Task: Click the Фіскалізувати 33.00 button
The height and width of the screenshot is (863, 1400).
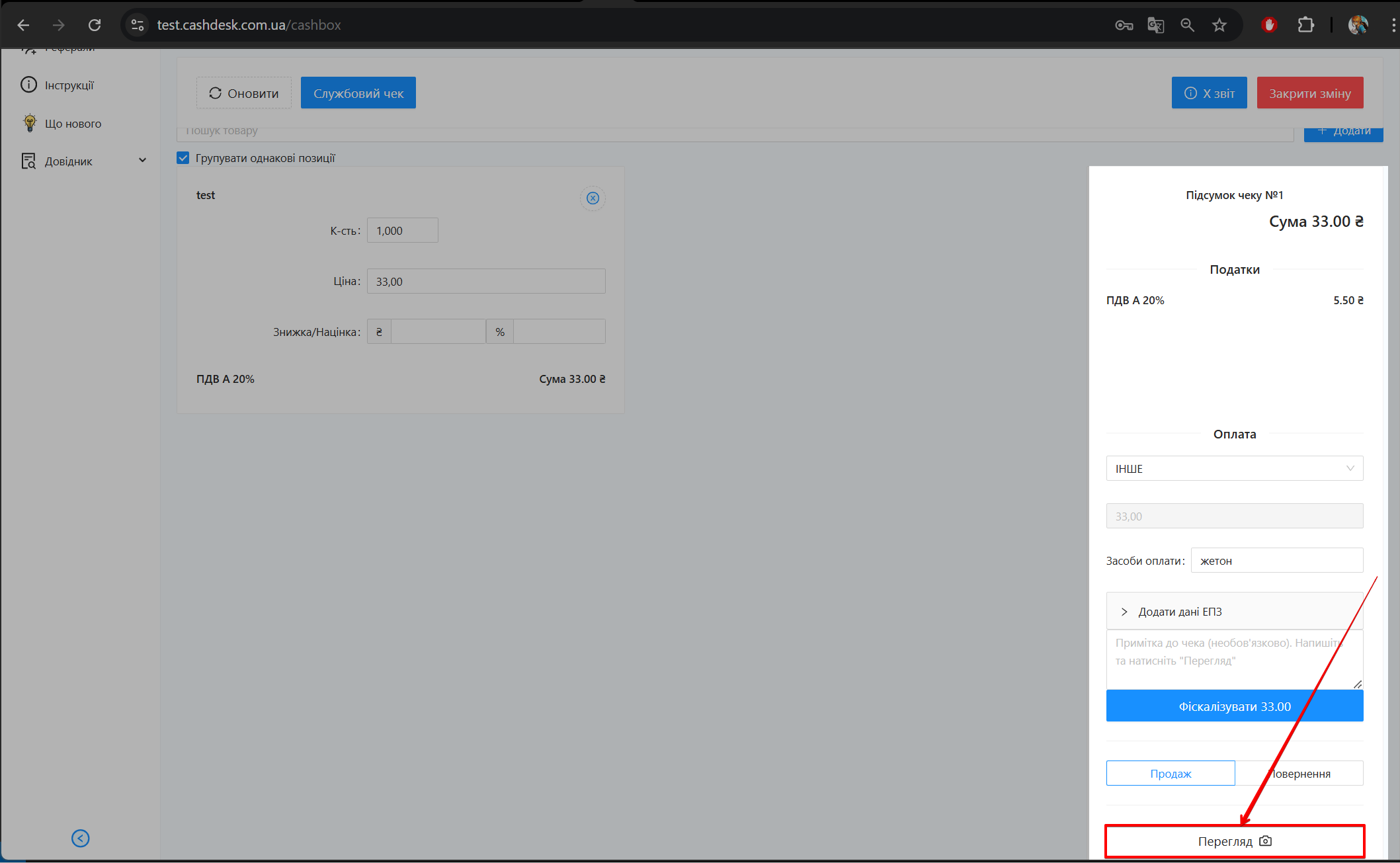Action: coord(1234,706)
